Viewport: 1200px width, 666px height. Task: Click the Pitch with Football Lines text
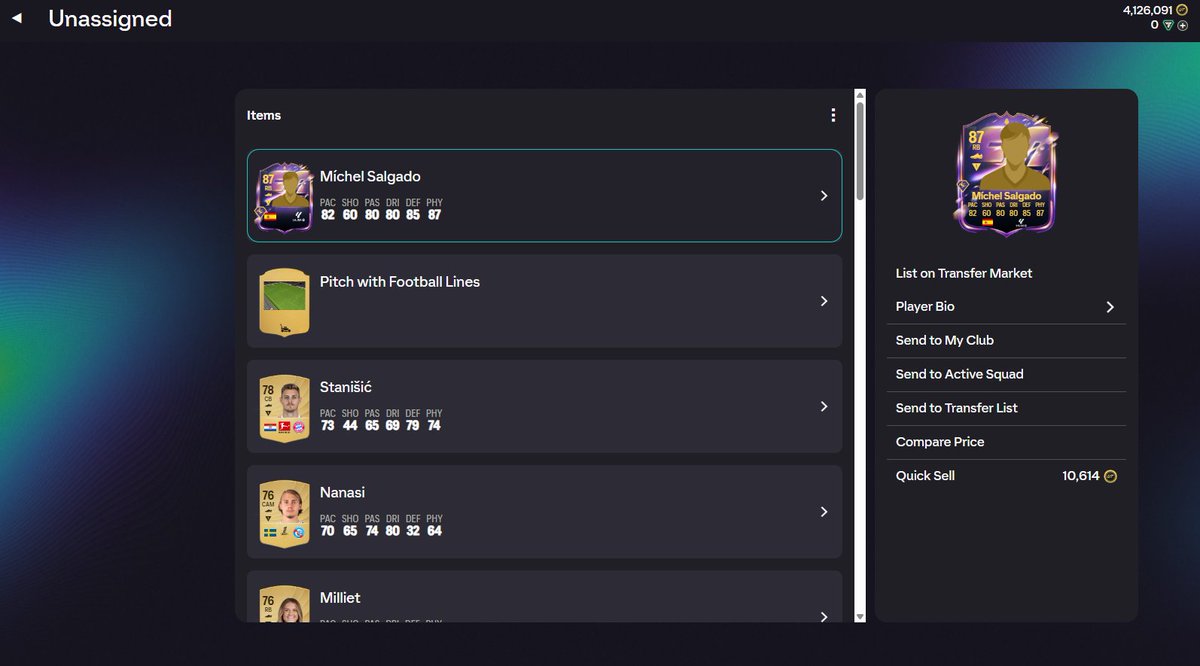(400, 282)
